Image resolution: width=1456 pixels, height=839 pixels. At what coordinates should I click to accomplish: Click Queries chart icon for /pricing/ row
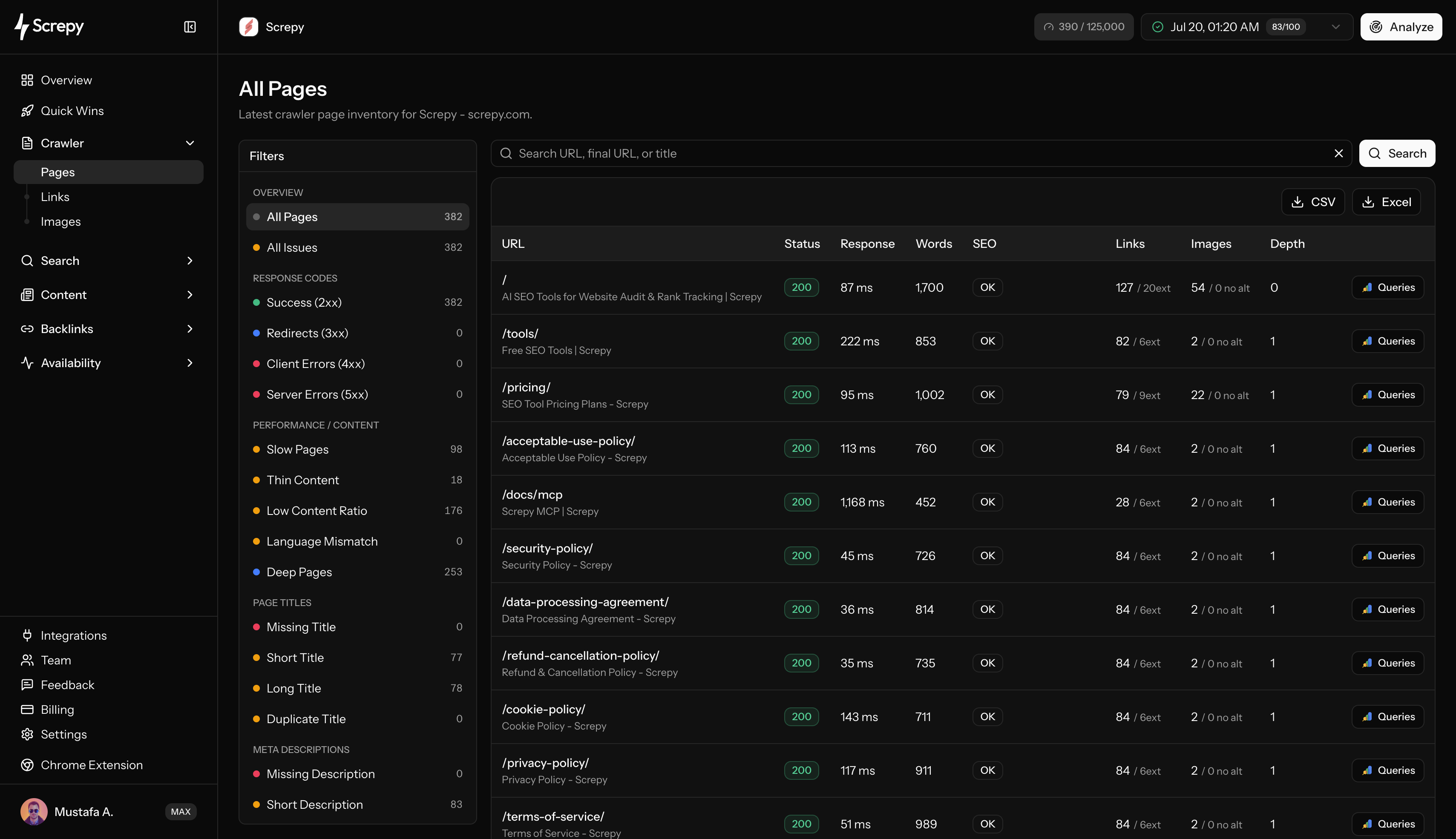(1367, 395)
